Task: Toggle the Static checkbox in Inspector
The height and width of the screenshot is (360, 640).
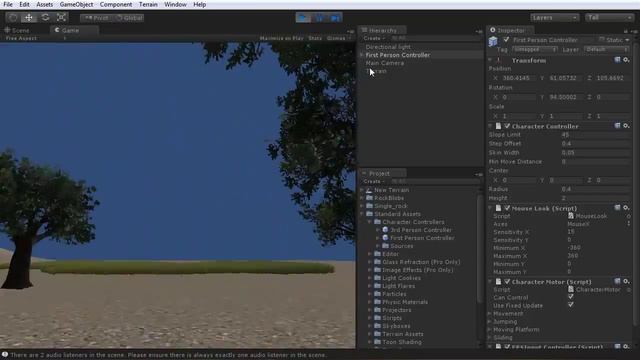Action: tap(602, 40)
